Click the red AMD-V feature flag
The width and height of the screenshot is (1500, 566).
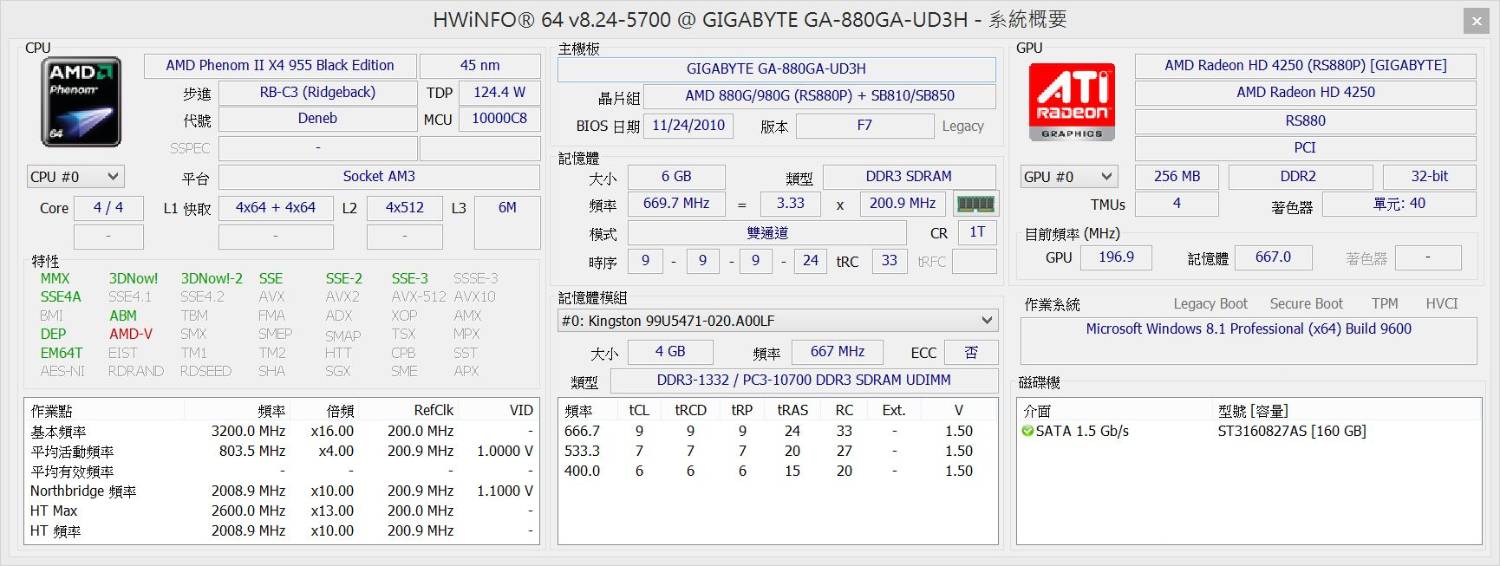coord(131,334)
